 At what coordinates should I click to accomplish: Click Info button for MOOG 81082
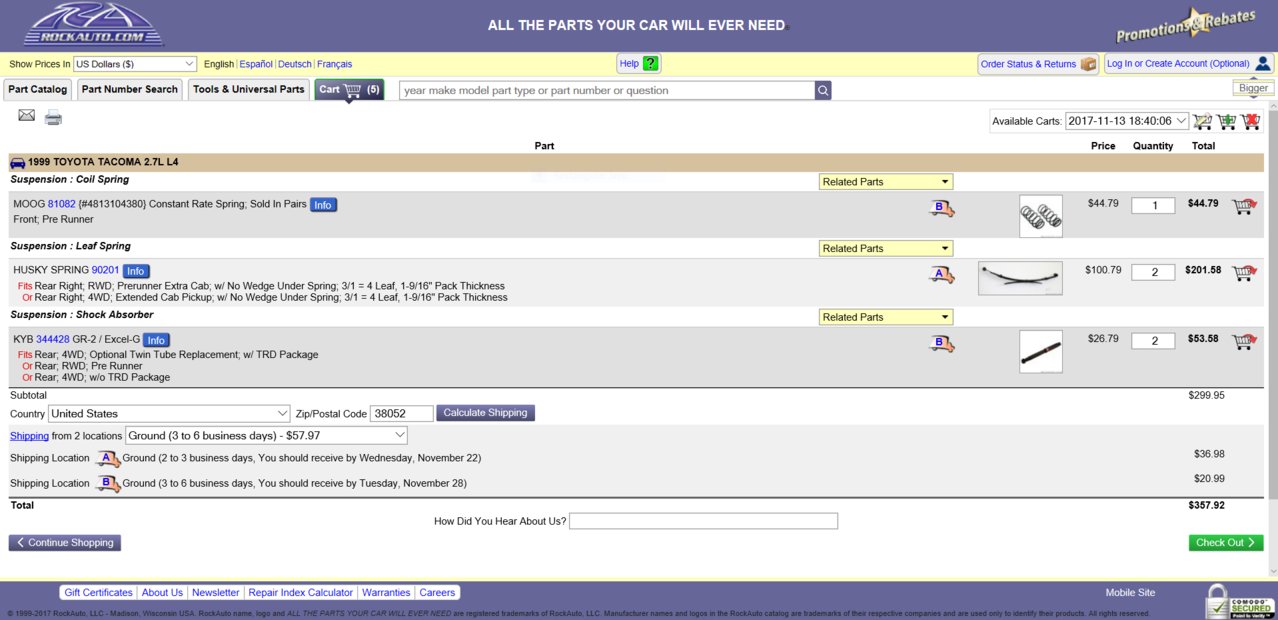click(x=323, y=205)
